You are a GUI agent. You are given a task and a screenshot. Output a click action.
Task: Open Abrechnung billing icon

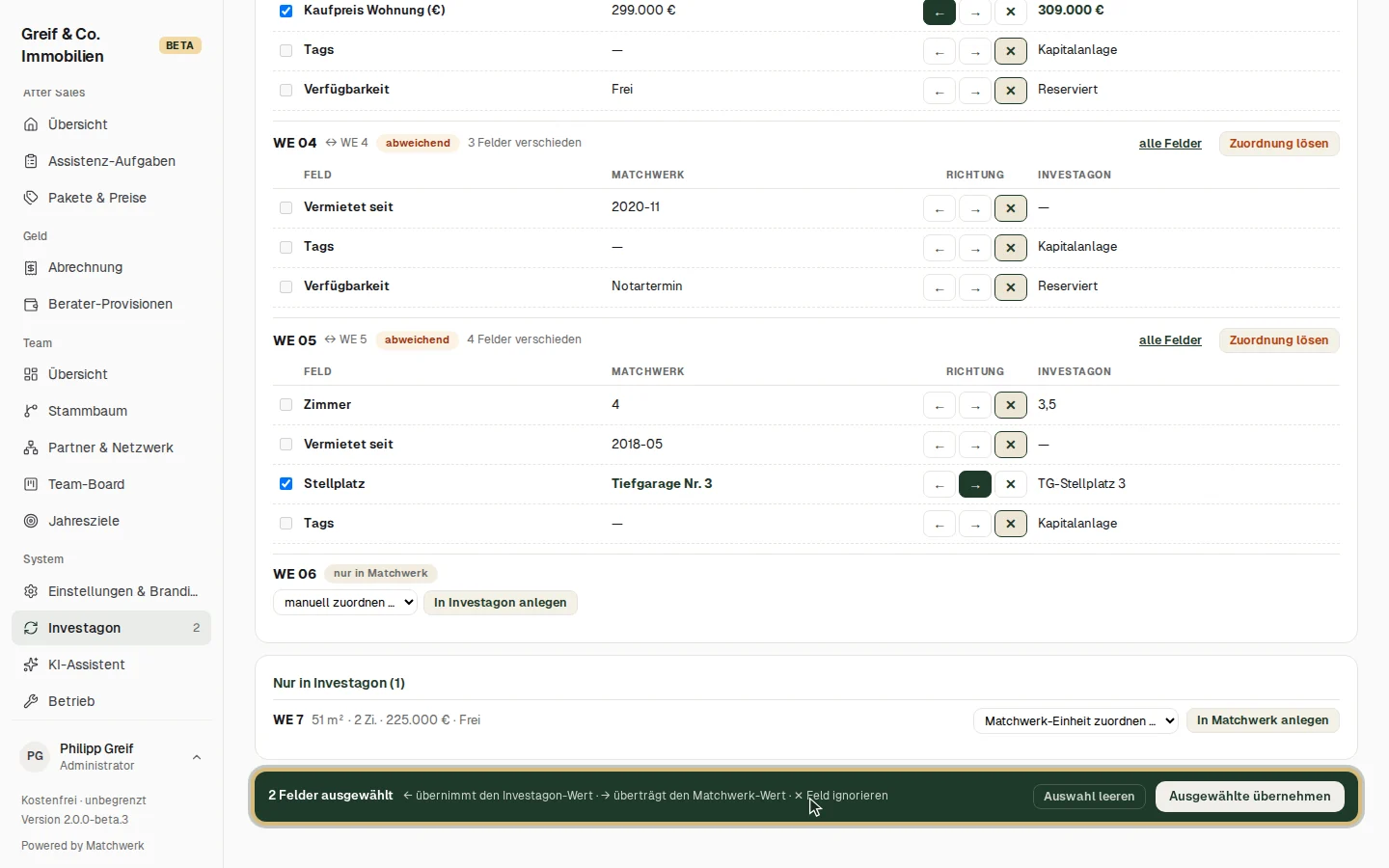(x=31, y=267)
